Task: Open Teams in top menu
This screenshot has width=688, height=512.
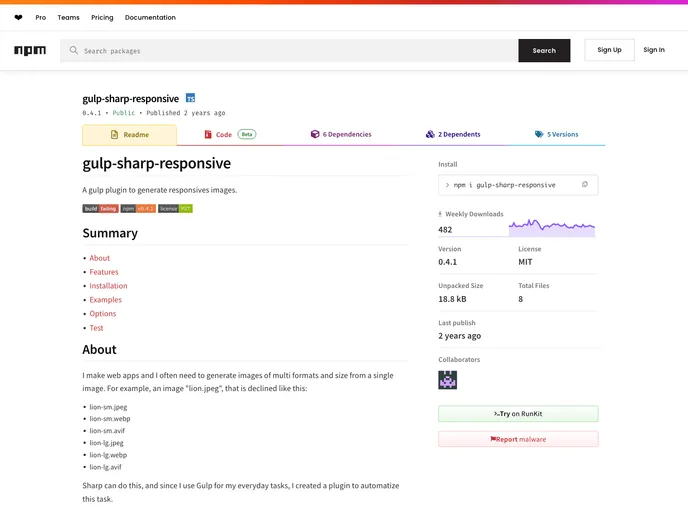Action: (68, 18)
